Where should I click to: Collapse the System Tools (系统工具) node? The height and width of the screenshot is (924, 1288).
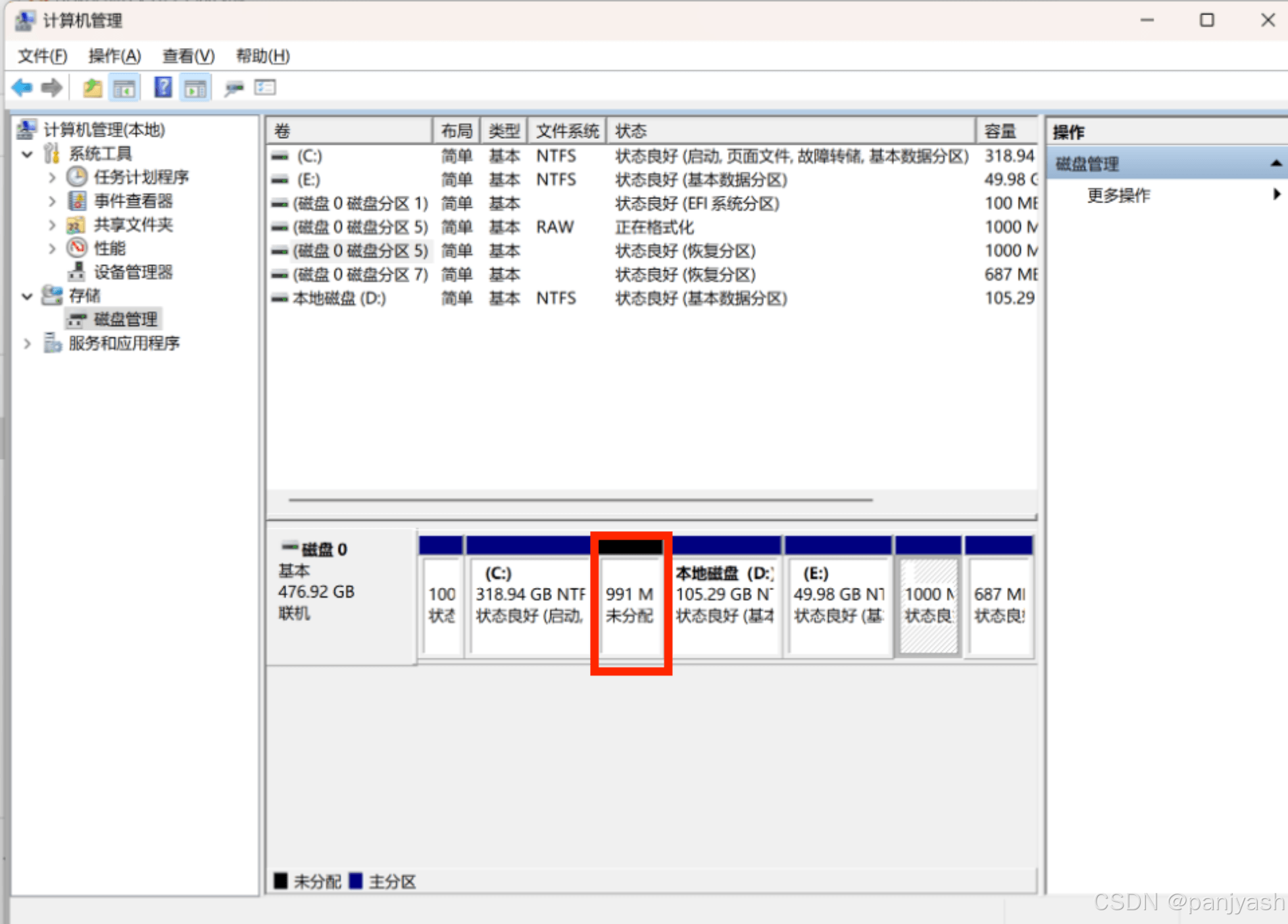(27, 155)
